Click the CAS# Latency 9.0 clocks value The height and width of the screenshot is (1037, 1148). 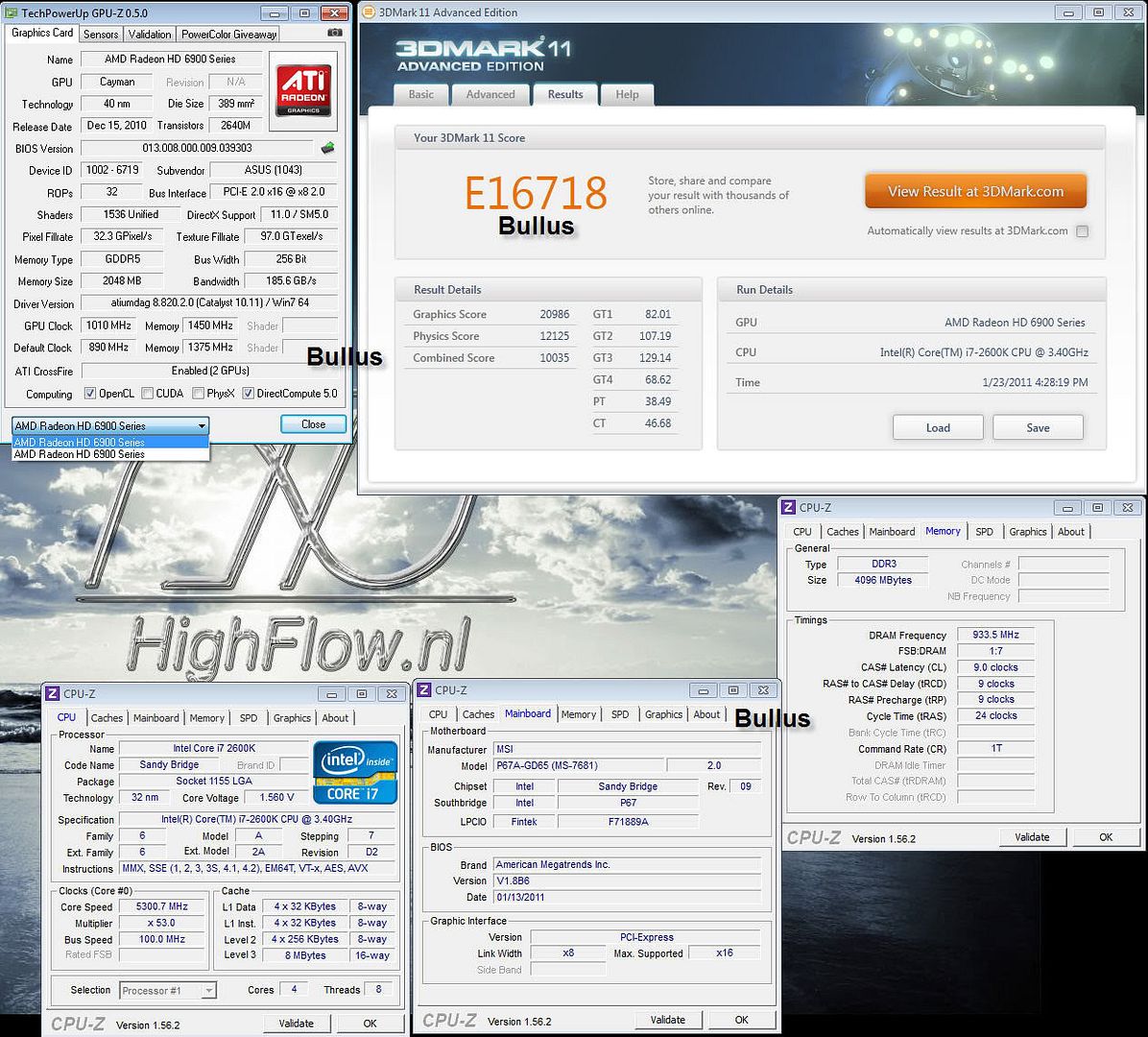tap(995, 667)
